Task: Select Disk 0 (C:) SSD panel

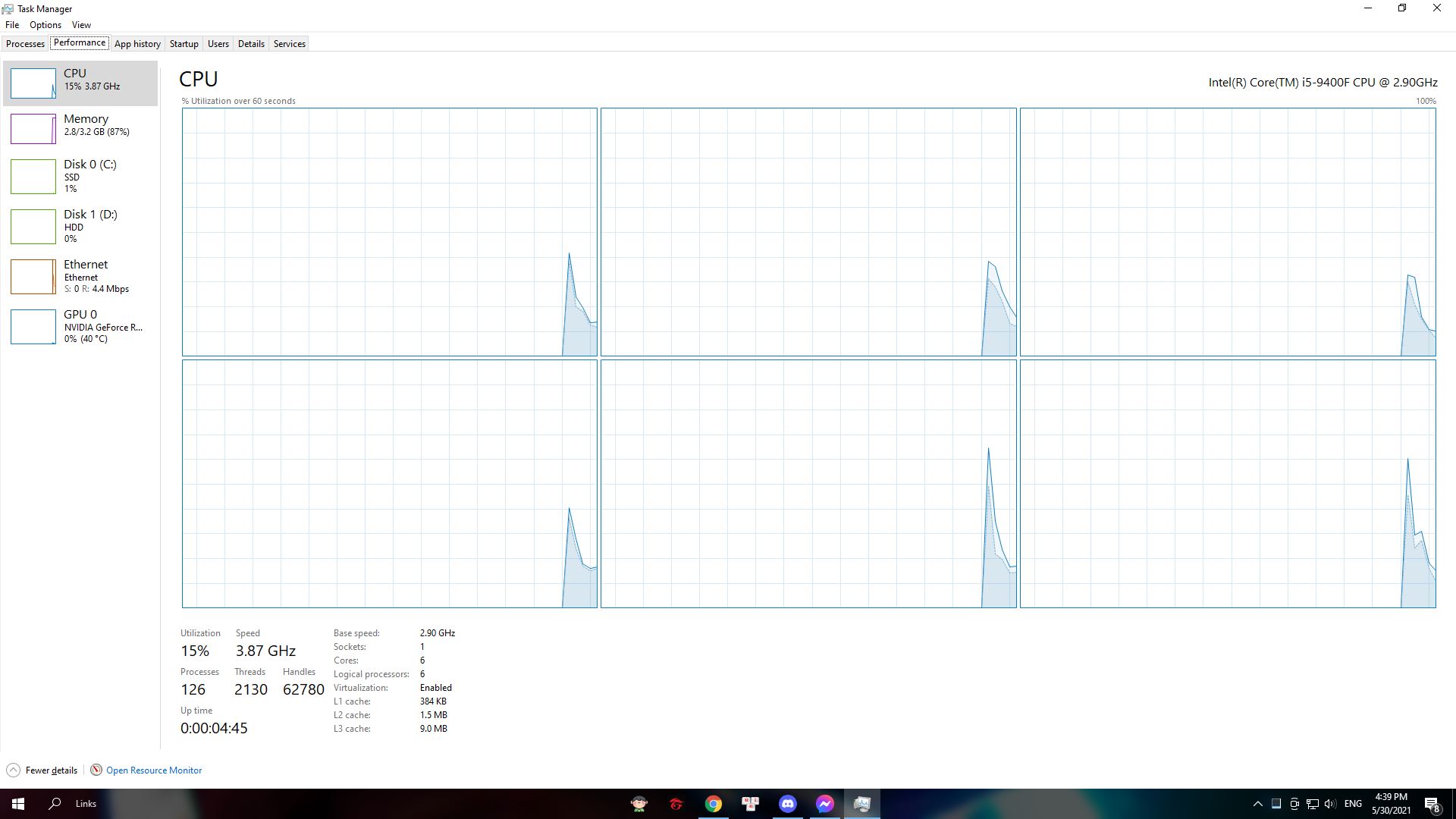Action: point(81,175)
